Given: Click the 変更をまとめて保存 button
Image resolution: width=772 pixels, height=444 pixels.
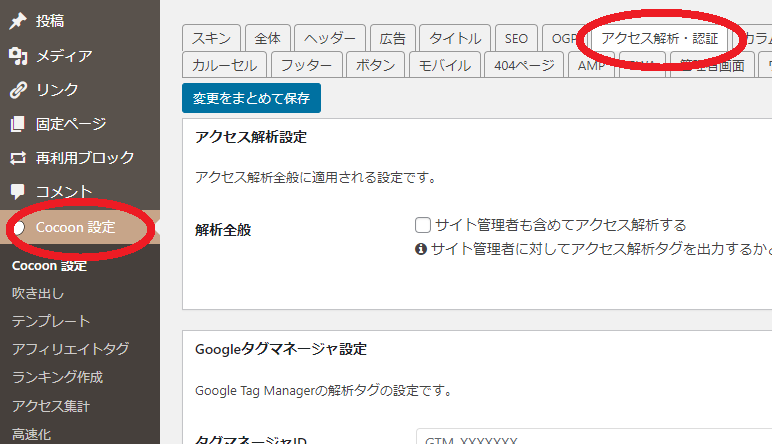Looking at the screenshot, I should coord(251,98).
